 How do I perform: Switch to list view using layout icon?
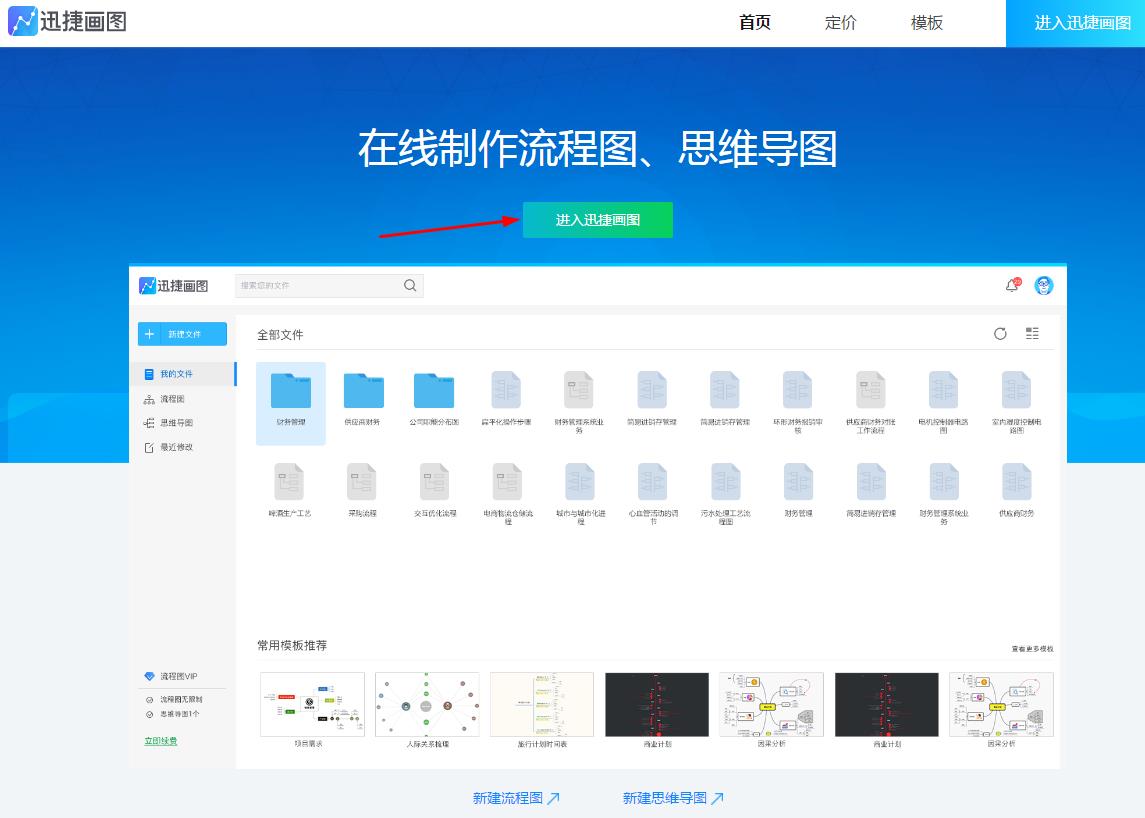(1032, 334)
